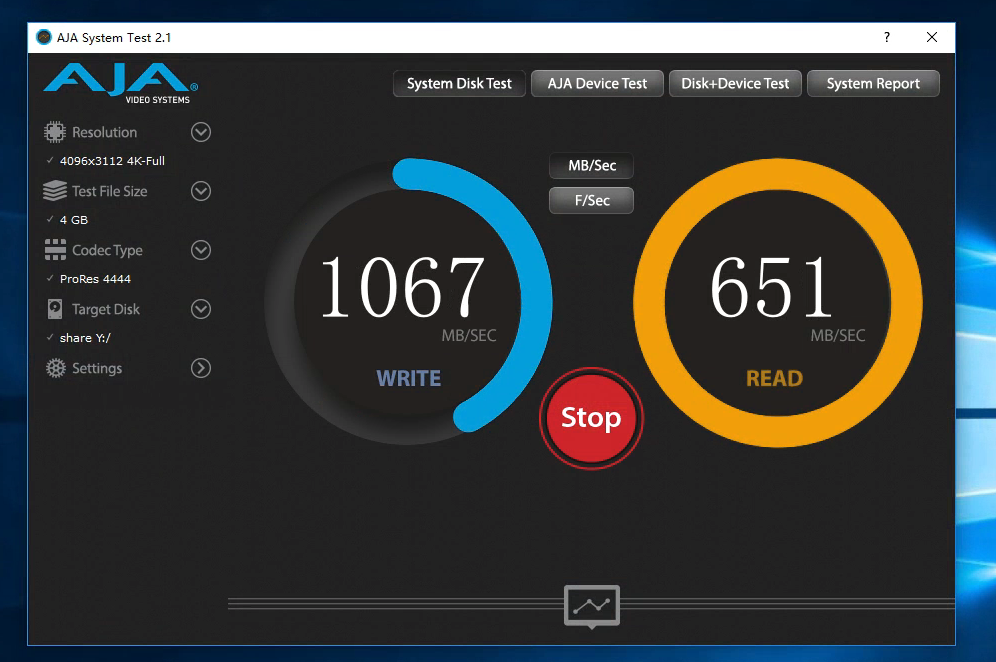The image size is (996, 662).
Task: Expand the Test File Size dropdown arrow
Action: point(201,191)
